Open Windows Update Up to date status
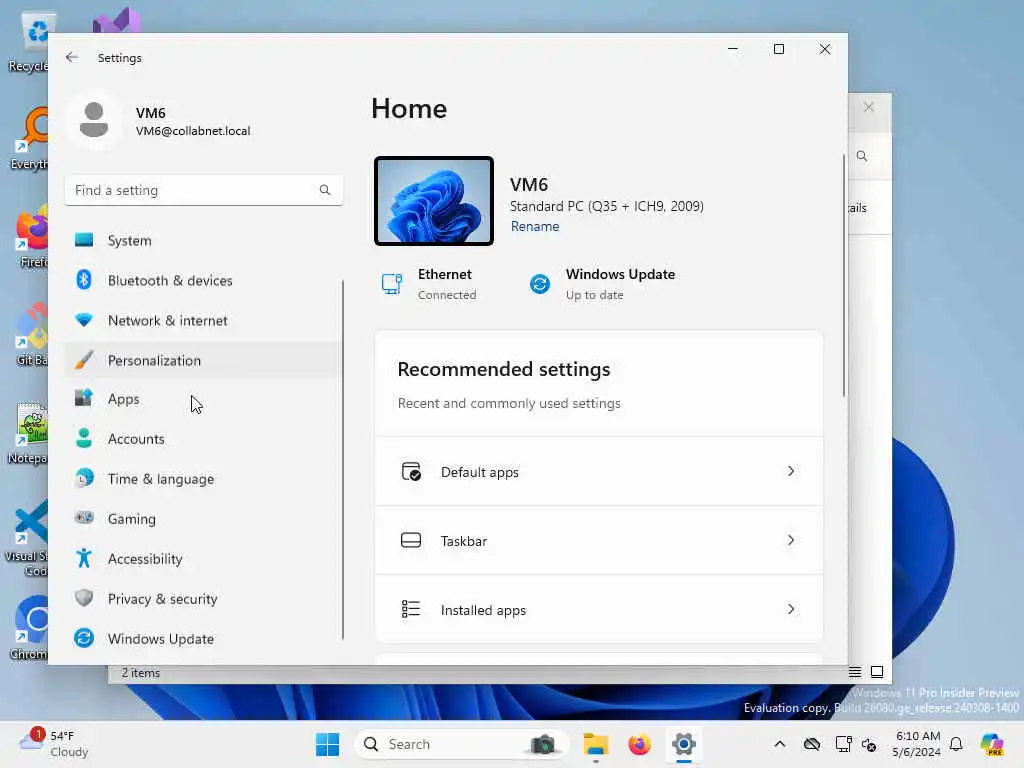 [x=602, y=284]
